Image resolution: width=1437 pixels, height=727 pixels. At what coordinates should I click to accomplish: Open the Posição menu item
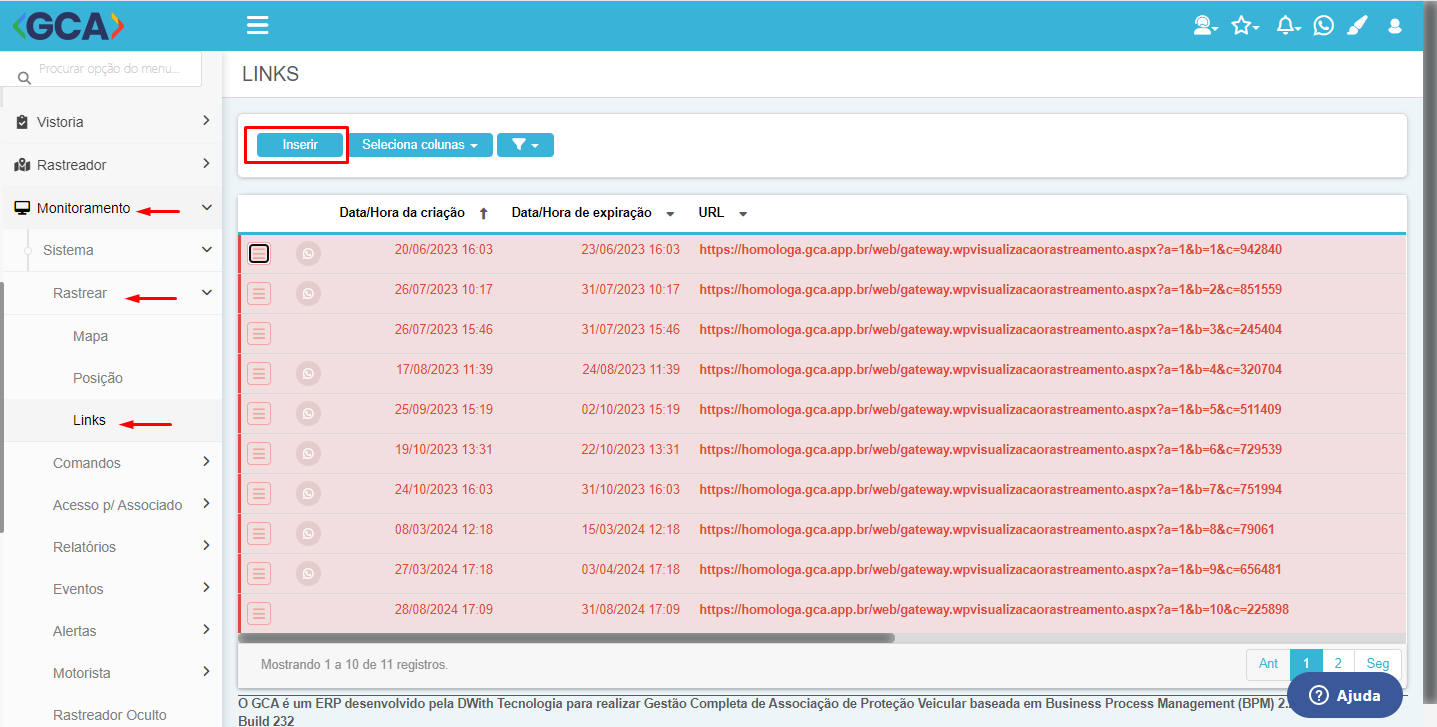[x=98, y=378]
